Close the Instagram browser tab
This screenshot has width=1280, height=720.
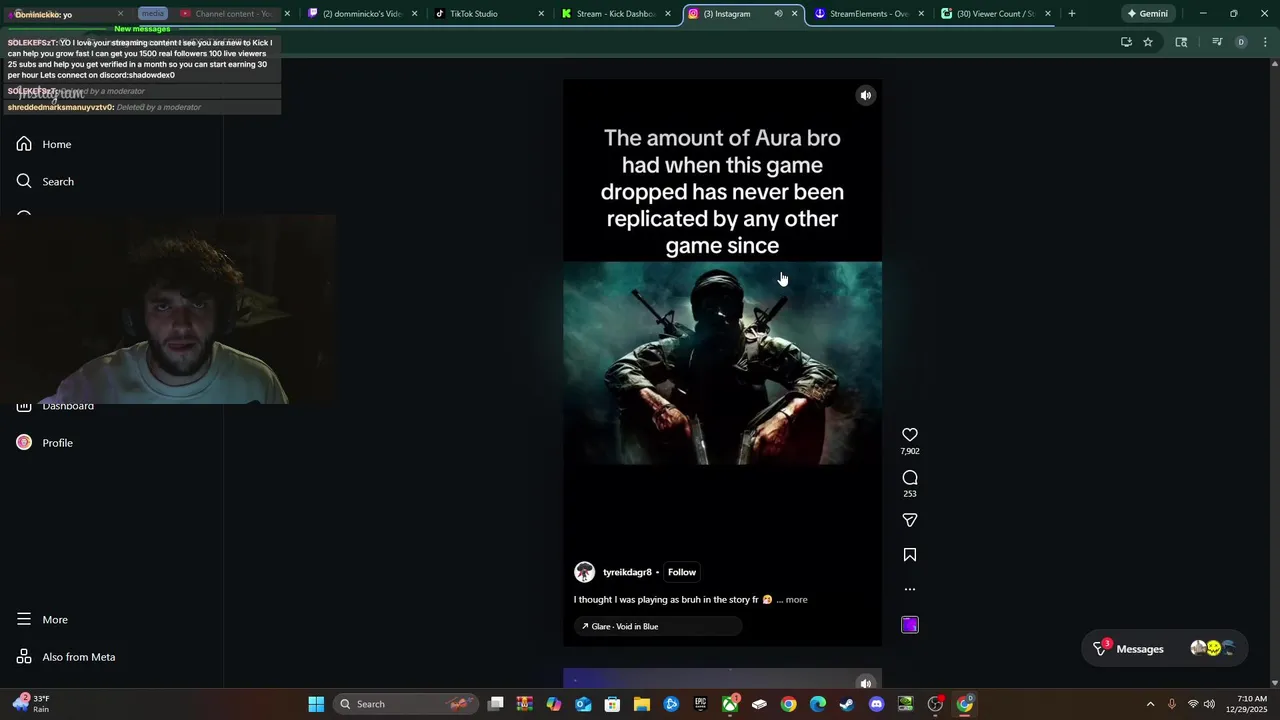click(x=795, y=14)
